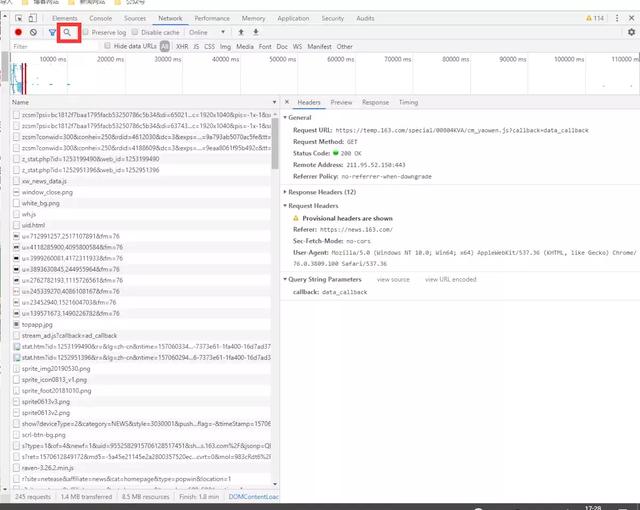The height and width of the screenshot is (510, 640).
Task: Filter requests by CSS
Action: [x=209, y=47]
